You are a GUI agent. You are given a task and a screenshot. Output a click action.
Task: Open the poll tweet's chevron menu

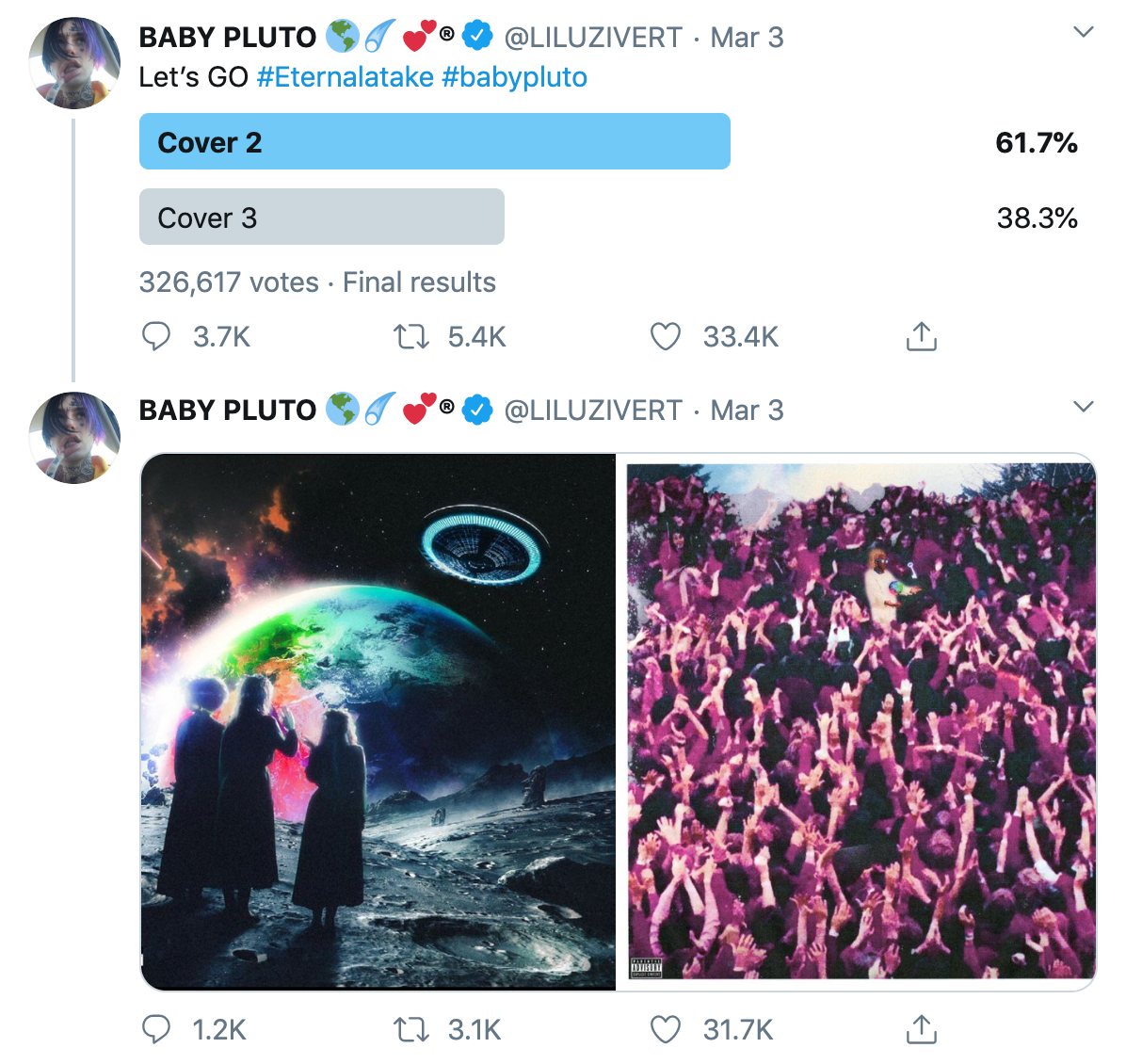[x=1084, y=33]
